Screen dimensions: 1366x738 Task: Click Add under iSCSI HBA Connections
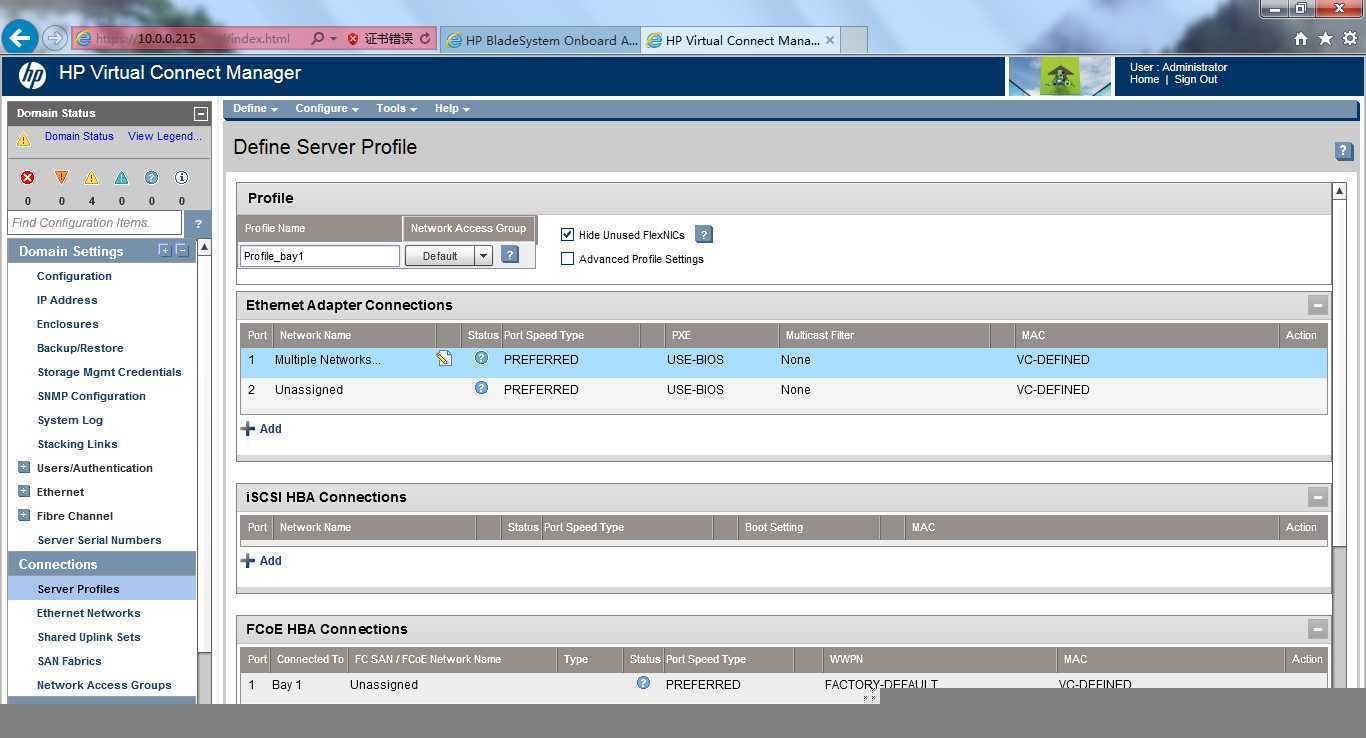click(x=262, y=560)
